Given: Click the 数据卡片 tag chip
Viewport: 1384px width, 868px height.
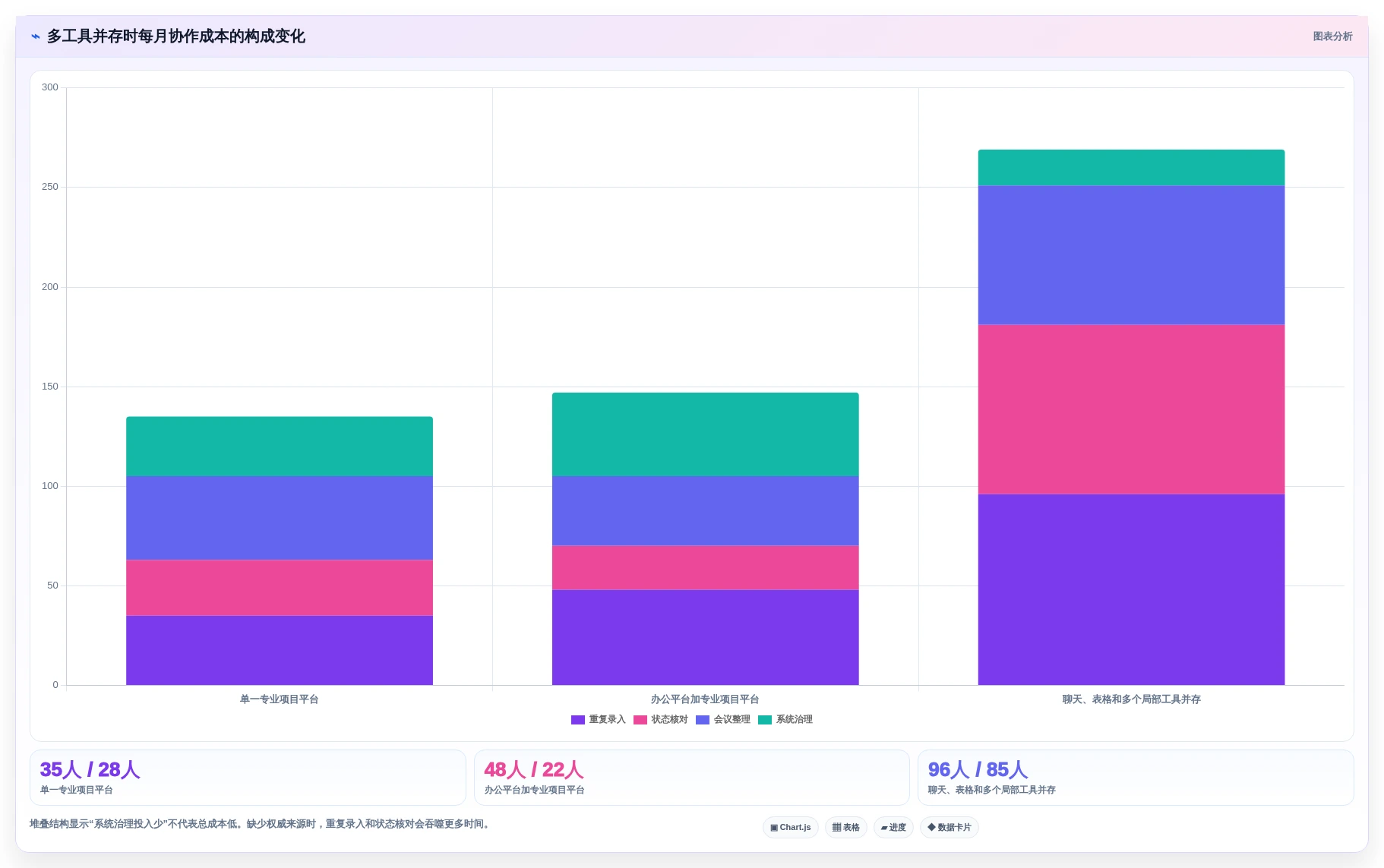Looking at the screenshot, I should [950, 828].
